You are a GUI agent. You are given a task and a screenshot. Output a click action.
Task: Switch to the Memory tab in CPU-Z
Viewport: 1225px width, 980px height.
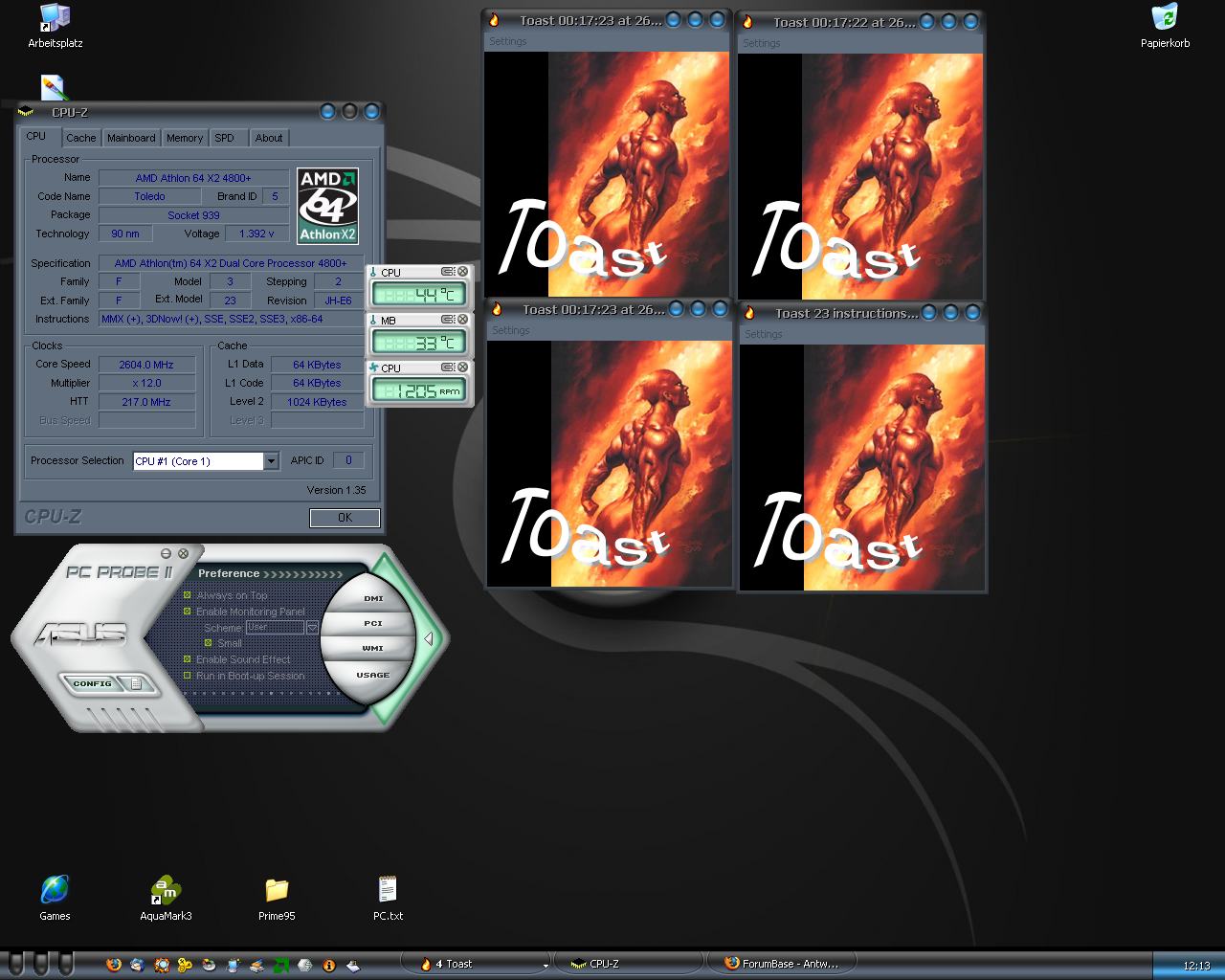(x=185, y=138)
